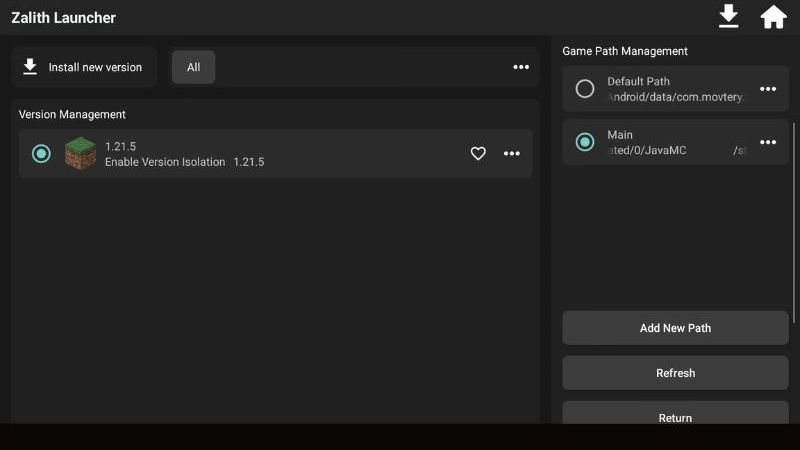Click the Zalith Launcher title
The height and width of the screenshot is (450, 800).
click(x=64, y=18)
